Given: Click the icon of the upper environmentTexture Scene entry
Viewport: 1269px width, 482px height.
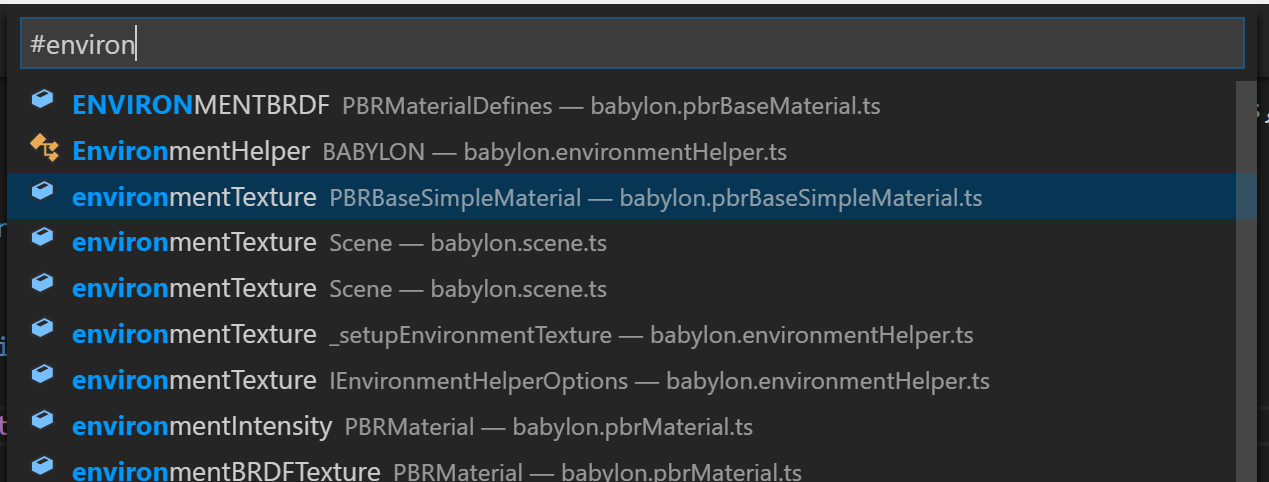Looking at the screenshot, I should coord(42,236).
